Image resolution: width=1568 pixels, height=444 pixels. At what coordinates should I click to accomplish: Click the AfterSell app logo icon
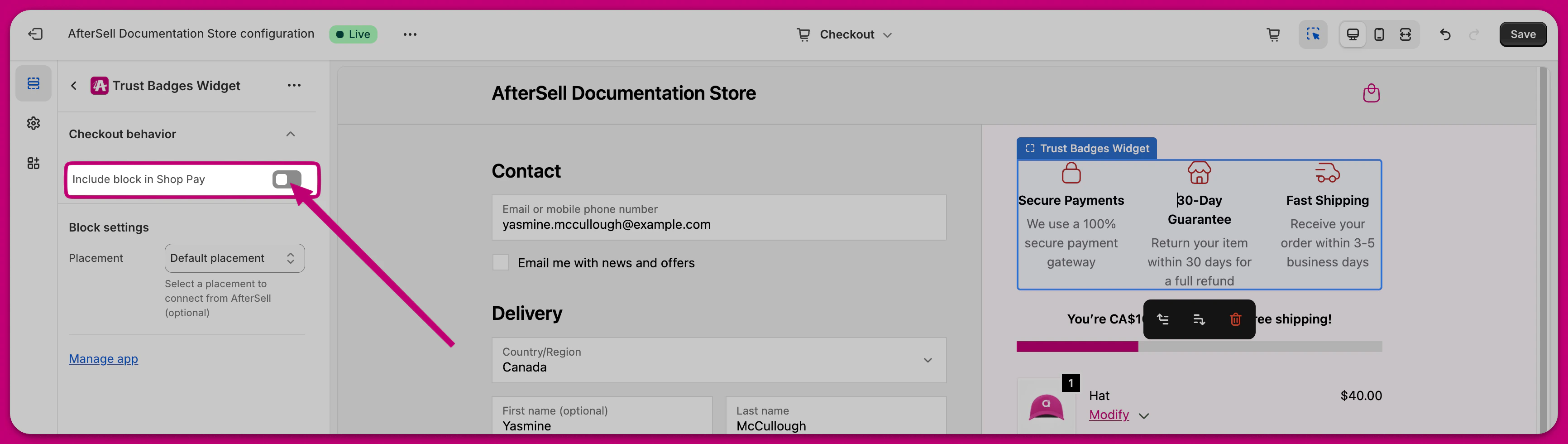(x=99, y=85)
